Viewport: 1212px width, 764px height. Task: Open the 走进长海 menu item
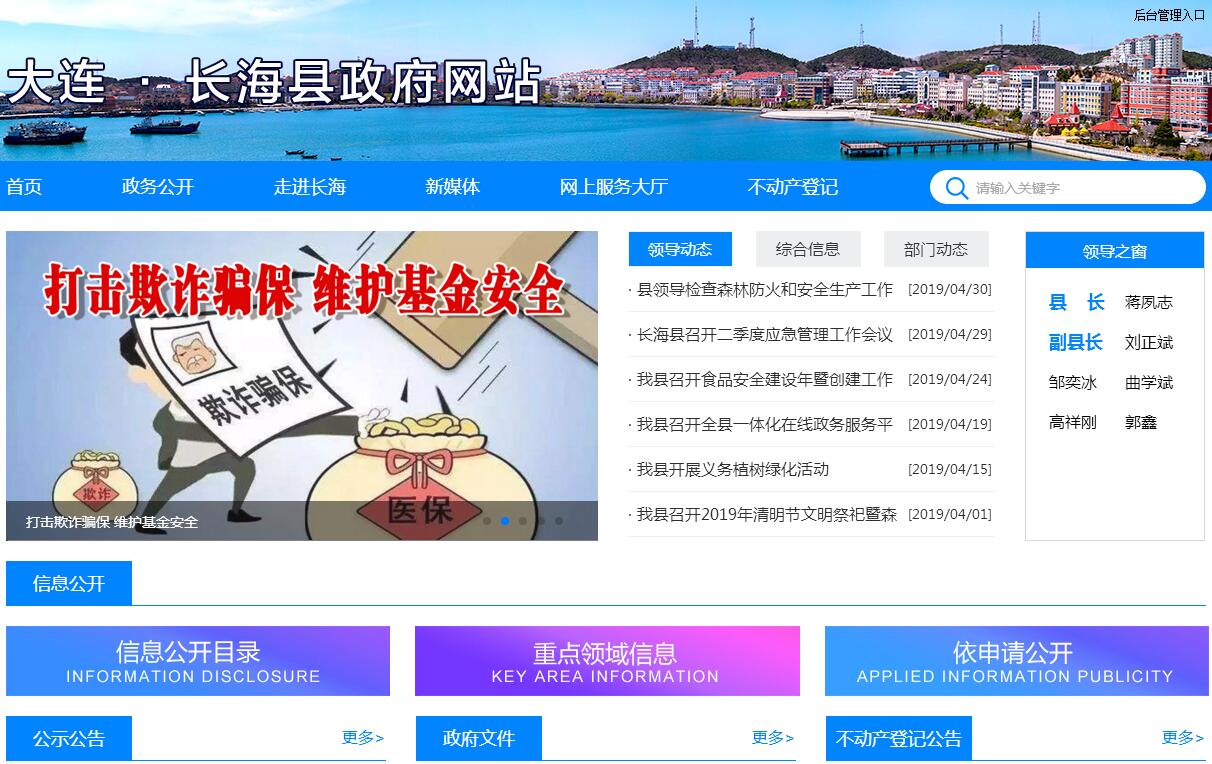(x=310, y=187)
